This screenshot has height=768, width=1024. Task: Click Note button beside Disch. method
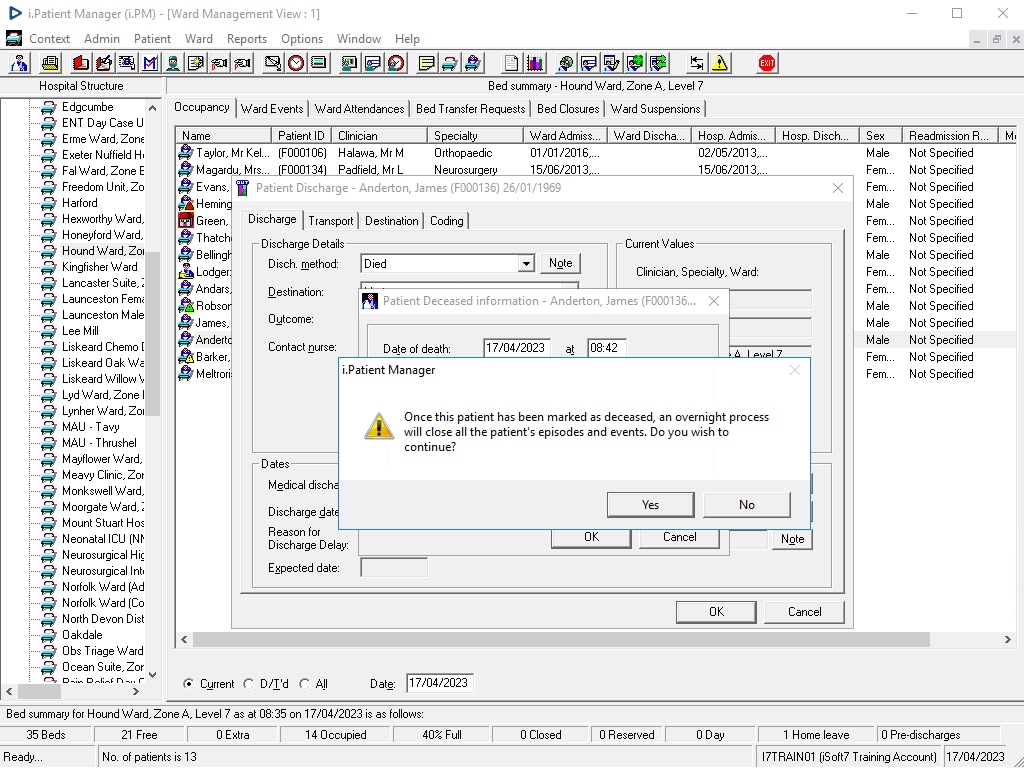click(x=560, y=263)
